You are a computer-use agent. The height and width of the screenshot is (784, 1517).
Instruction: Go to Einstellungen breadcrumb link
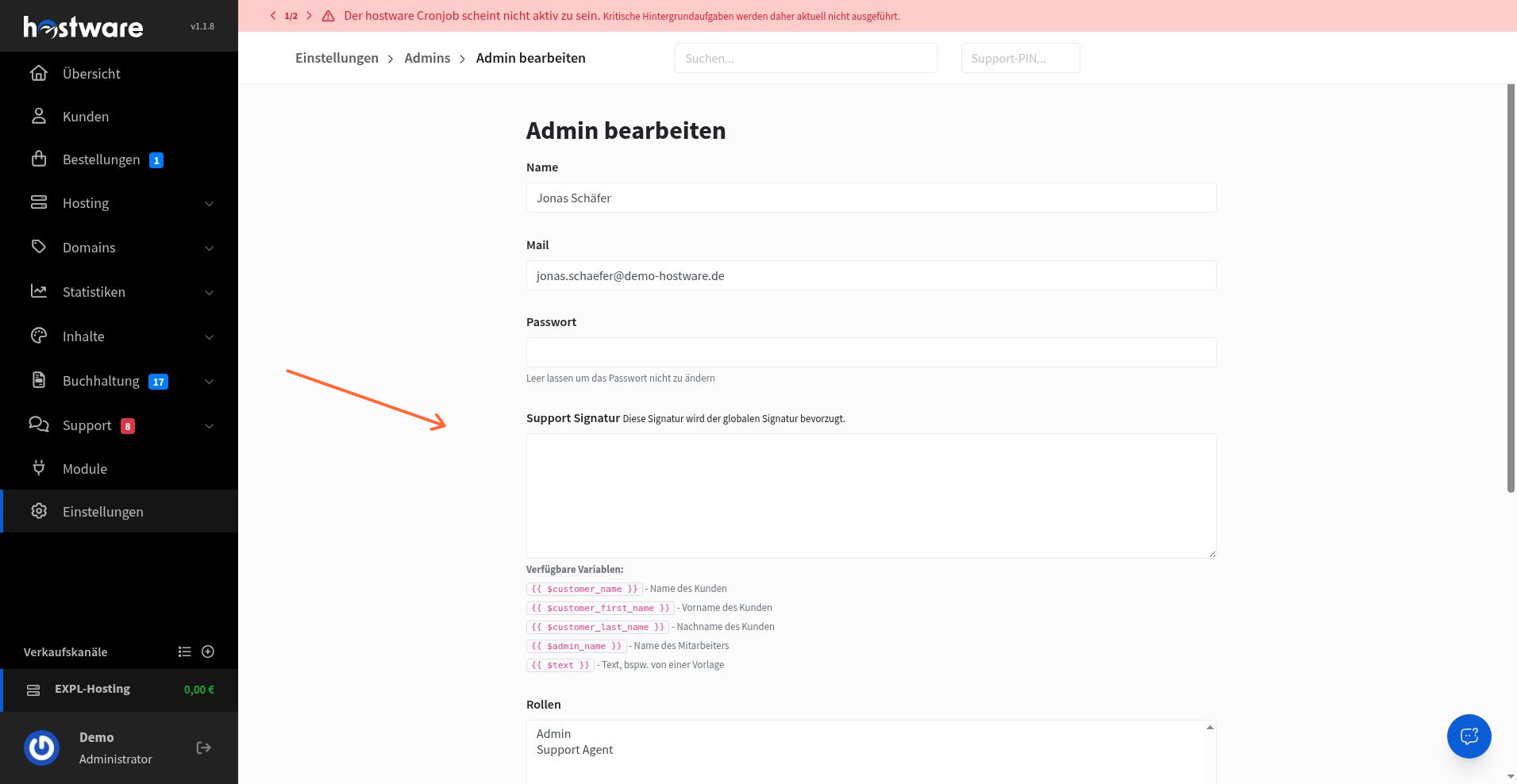pyautogui.click(x=337, y=58)
